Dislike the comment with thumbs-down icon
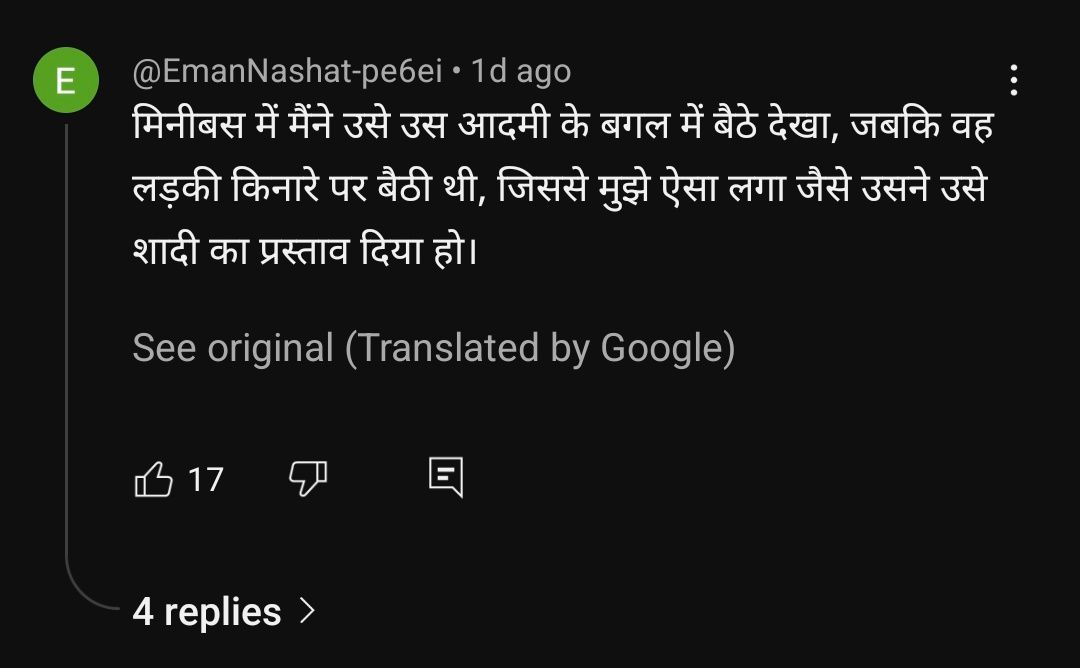This screenshot has width=1080, height=668. point(308,479)
